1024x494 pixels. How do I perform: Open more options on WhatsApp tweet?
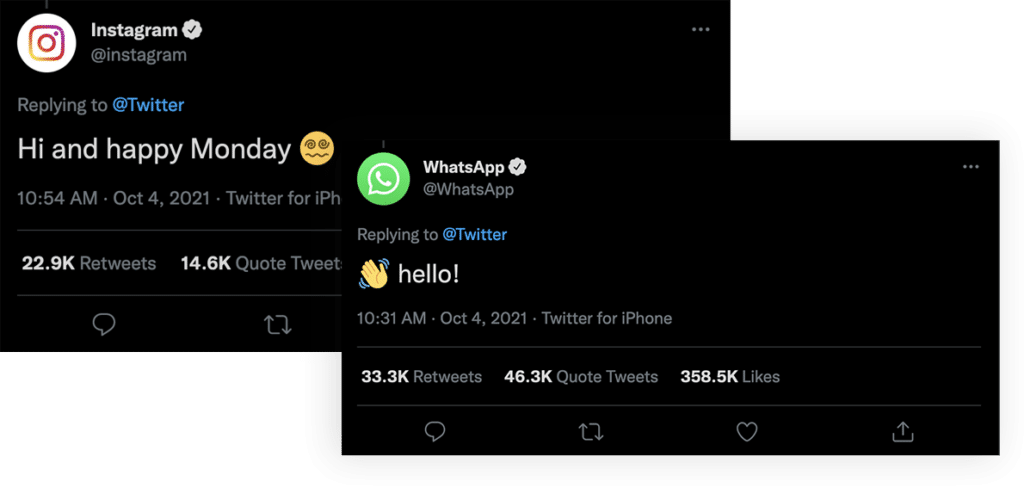pyautogui.click(x=970, y=167)
